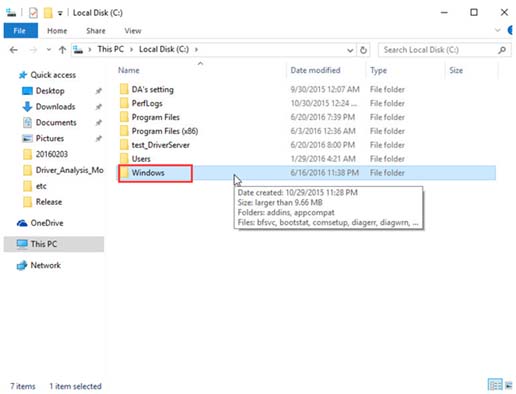Switch to the Share ribbon tab
516x394 pixels.
[x=96, y=31]
